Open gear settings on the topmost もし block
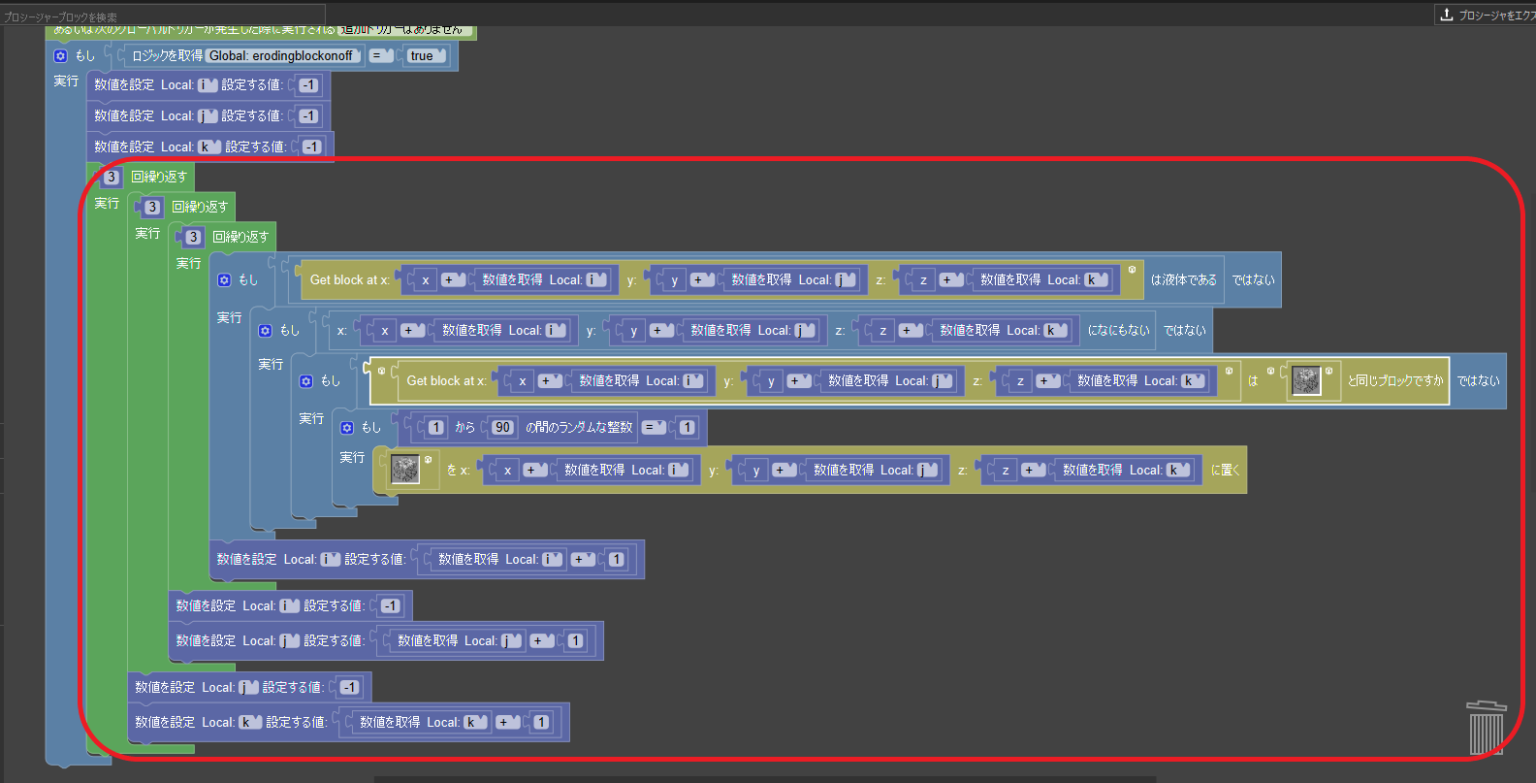Viewport: 1536px width, 783px height. coord(60,55)
